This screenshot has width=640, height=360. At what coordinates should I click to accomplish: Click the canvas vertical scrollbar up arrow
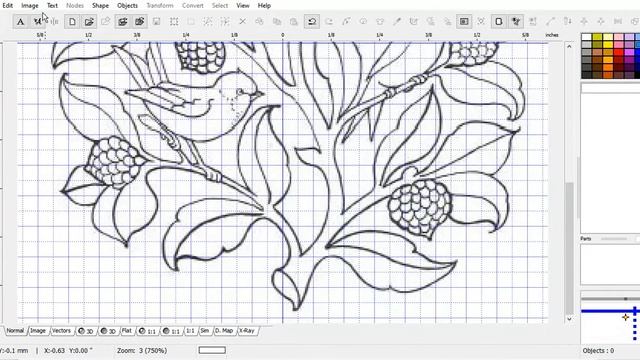click(569, 47)
